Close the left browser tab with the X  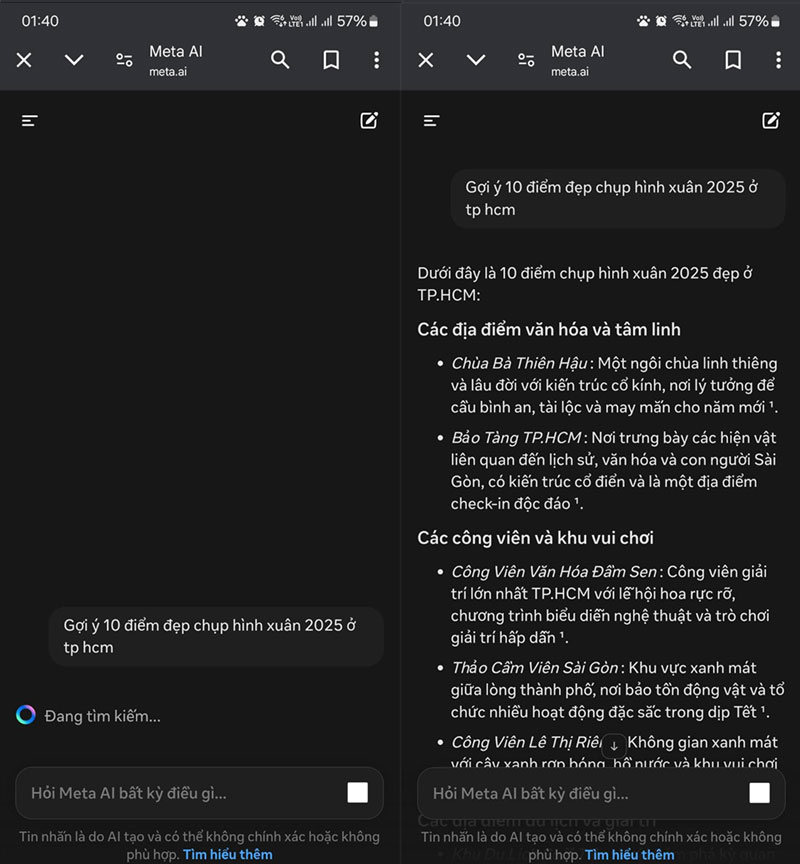click(x=24, y=60)
